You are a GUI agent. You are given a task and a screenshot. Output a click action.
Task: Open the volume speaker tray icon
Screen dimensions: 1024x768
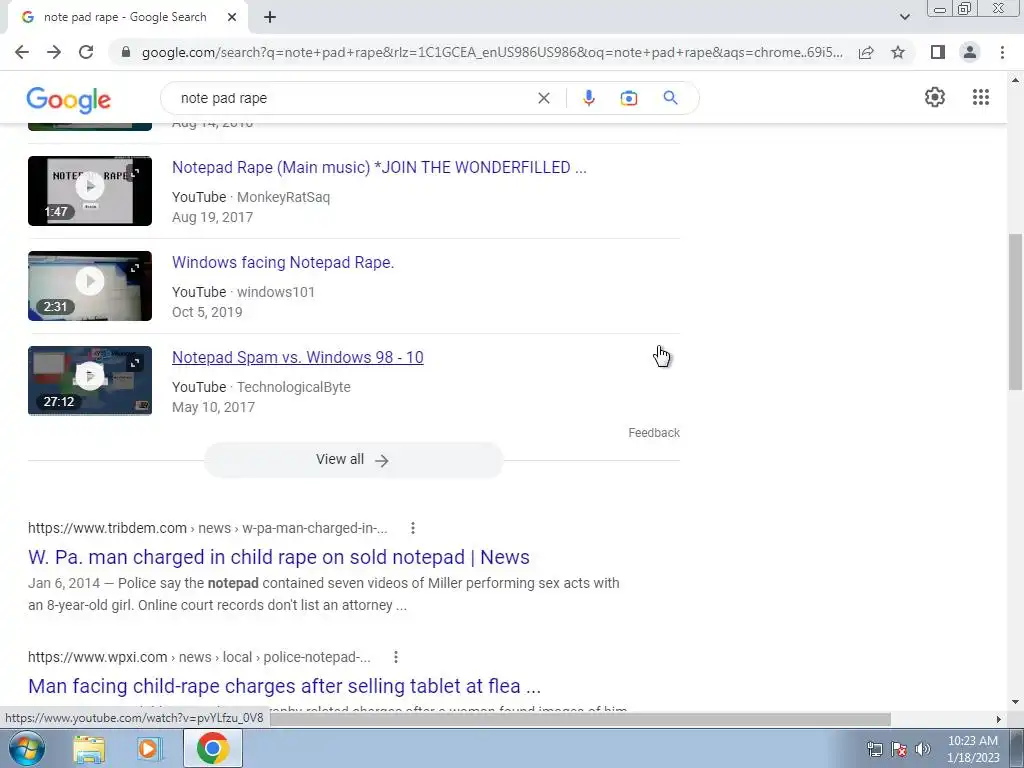[922, 749]
